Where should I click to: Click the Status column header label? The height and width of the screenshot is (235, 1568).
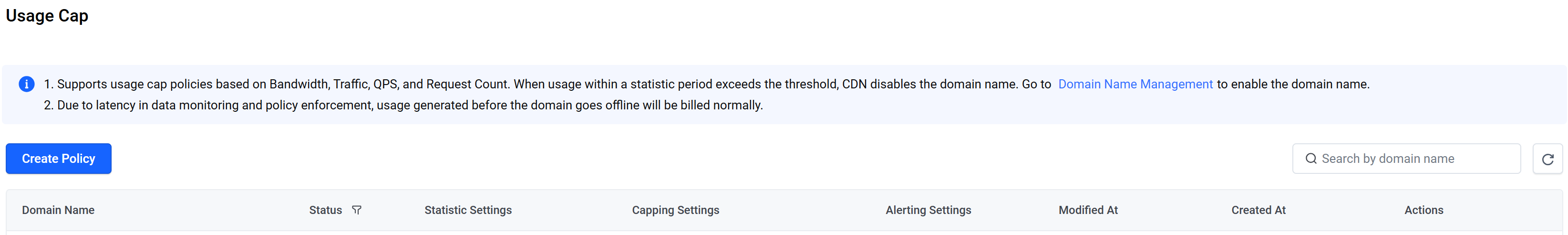pos(325,210)
